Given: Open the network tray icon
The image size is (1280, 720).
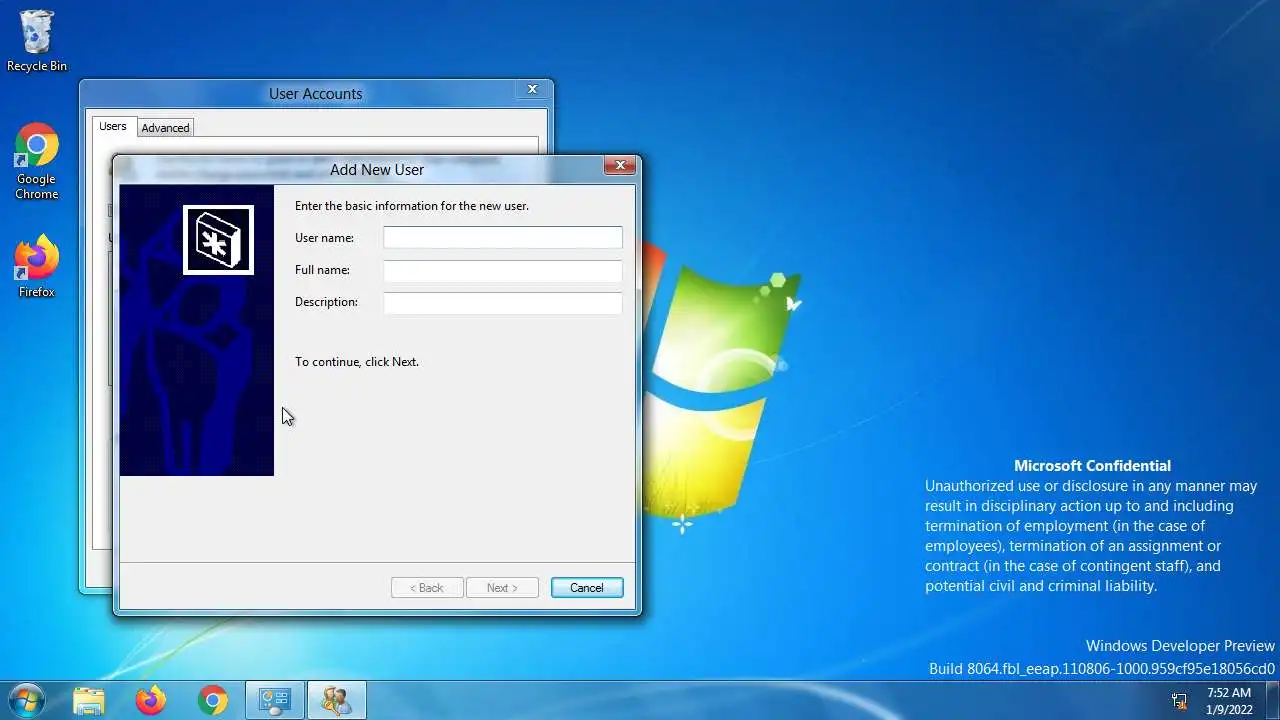Looking at the screenshot, I should click(1180, 701).
